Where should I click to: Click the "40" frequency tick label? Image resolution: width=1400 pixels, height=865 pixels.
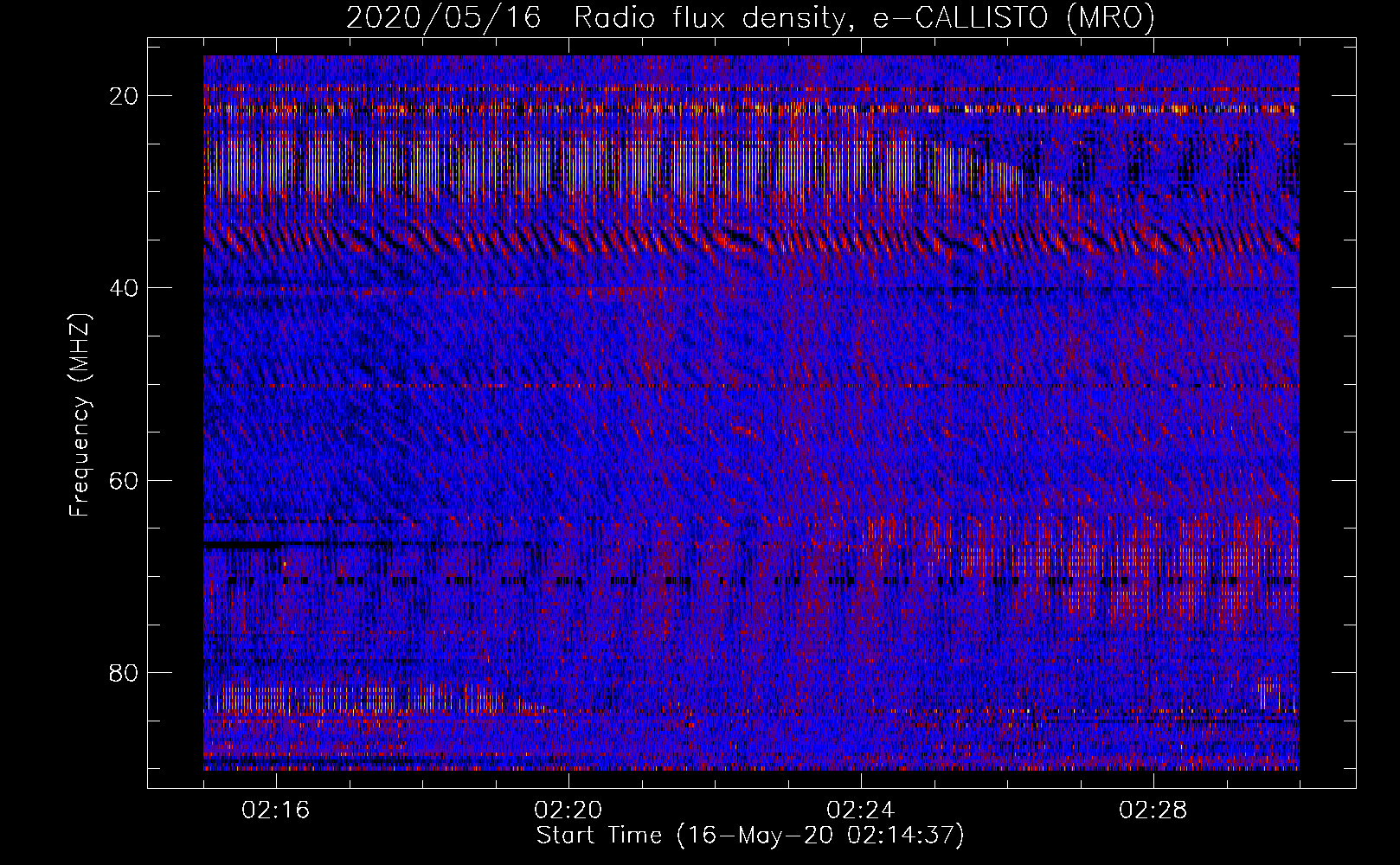tap(125, 288)
